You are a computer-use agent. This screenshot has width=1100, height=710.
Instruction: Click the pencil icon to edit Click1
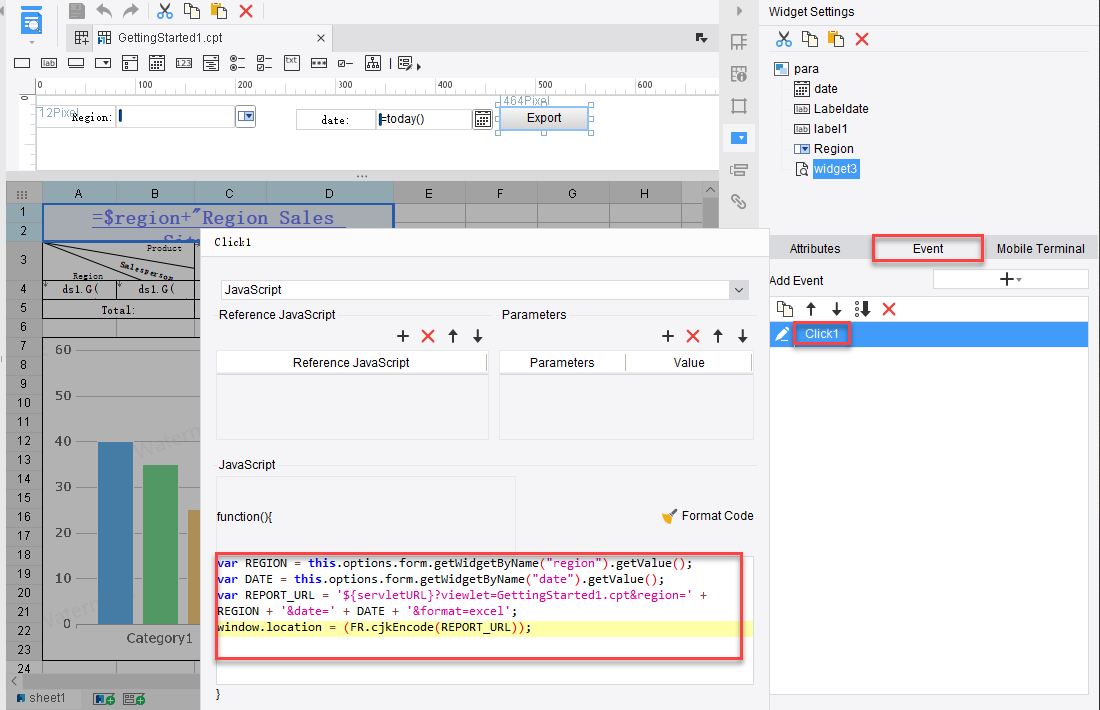click(783, 334)
